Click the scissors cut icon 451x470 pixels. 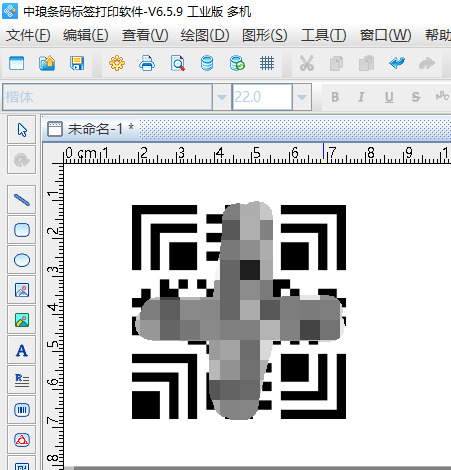[307, 63]
